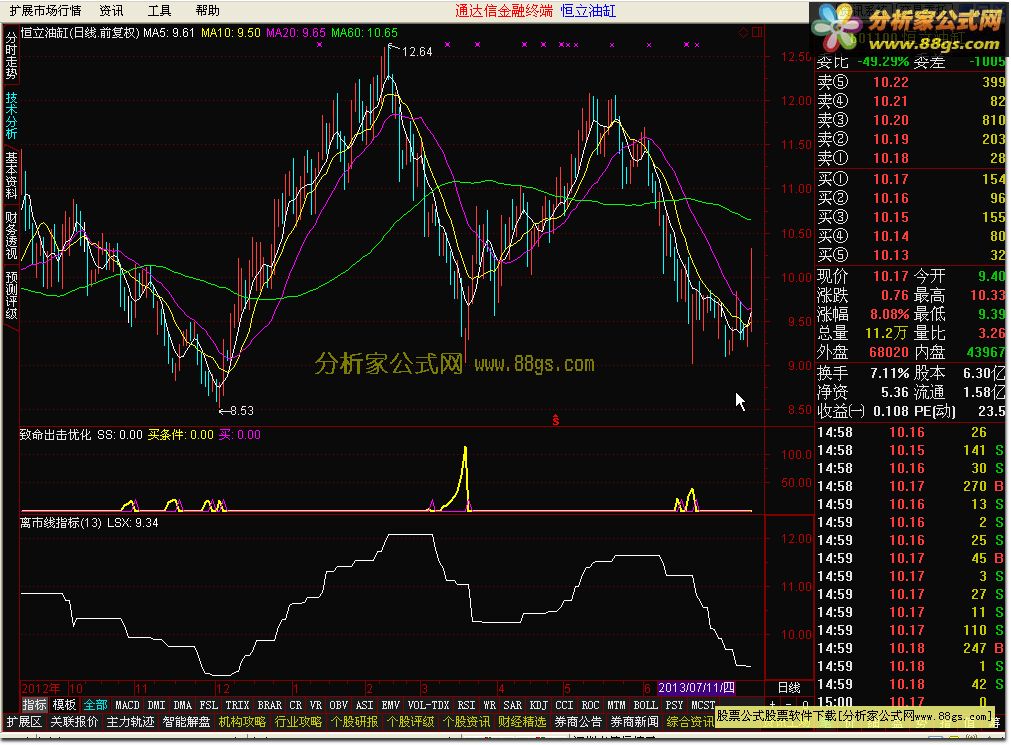Open the 分时走势 sidebar tab

pyautogui.click(x=11, y=56)
